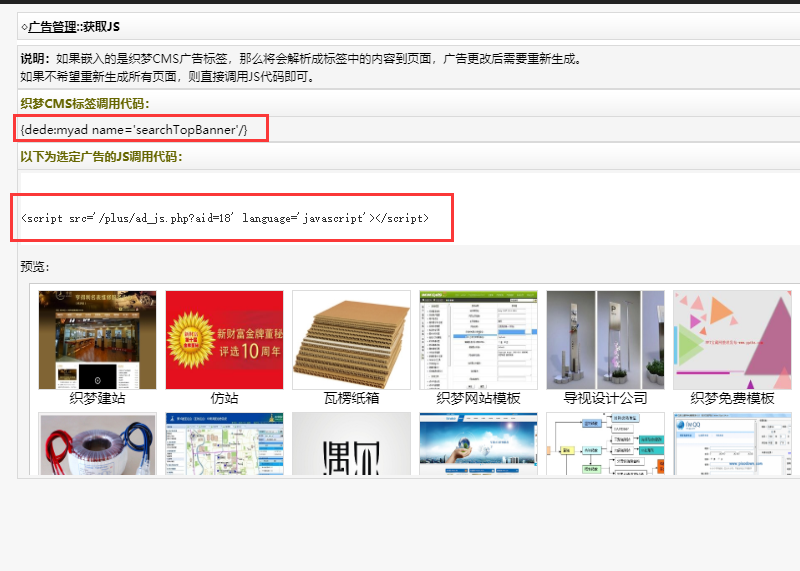
Task: Open the map website thumbnail
Action: pyautogui.click(x=224, y=444)
